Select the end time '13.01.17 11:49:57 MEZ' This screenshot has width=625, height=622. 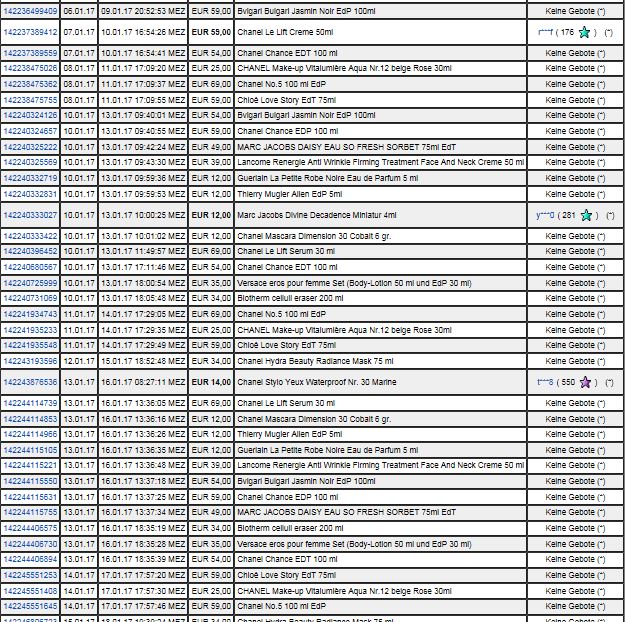point(143,251)
